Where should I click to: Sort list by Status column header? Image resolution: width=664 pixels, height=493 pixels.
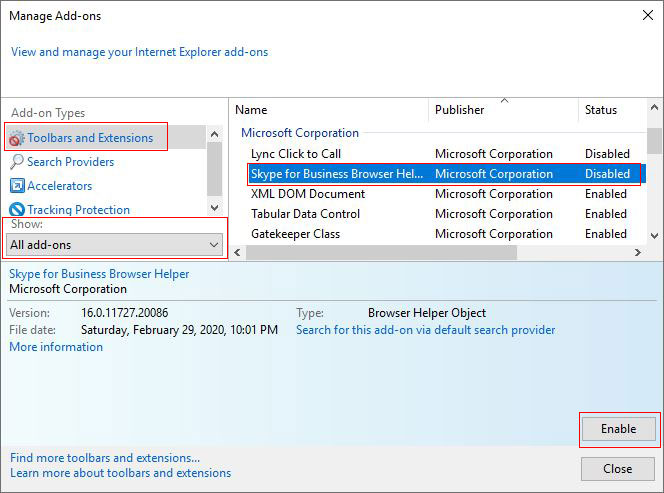(612, 110)
